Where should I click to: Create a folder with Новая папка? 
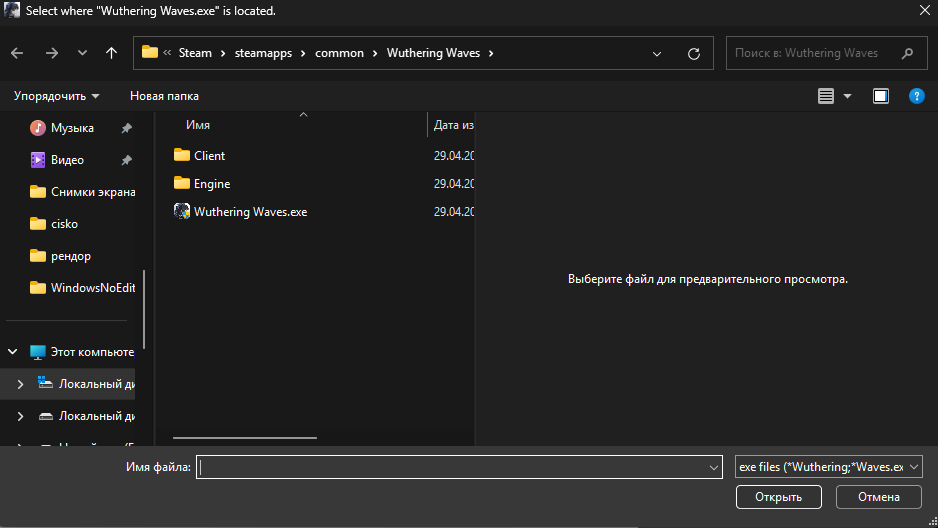click(165, 96)
